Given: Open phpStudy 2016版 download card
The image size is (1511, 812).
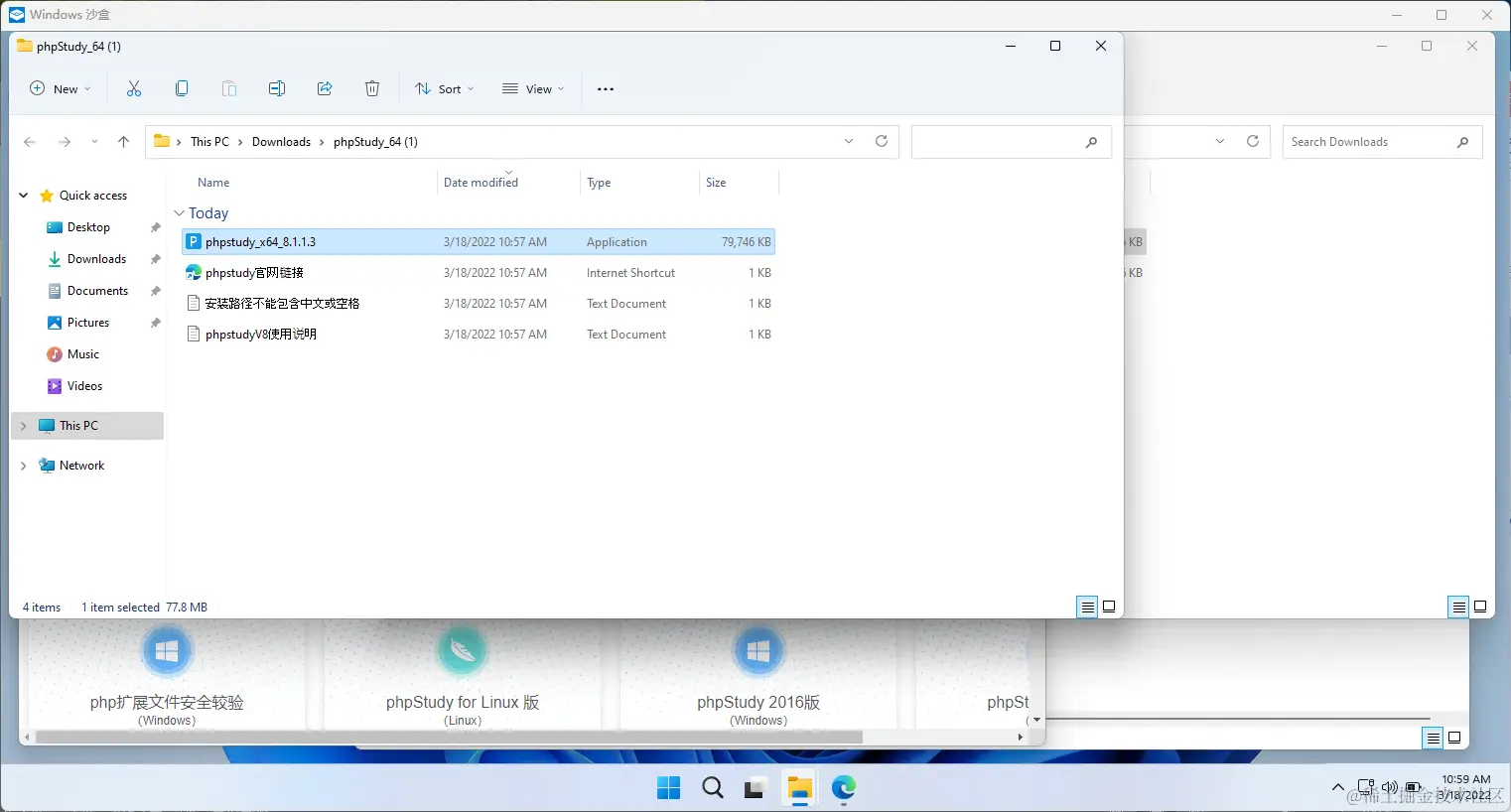Looking at the screenshot, I should [758, 675].
